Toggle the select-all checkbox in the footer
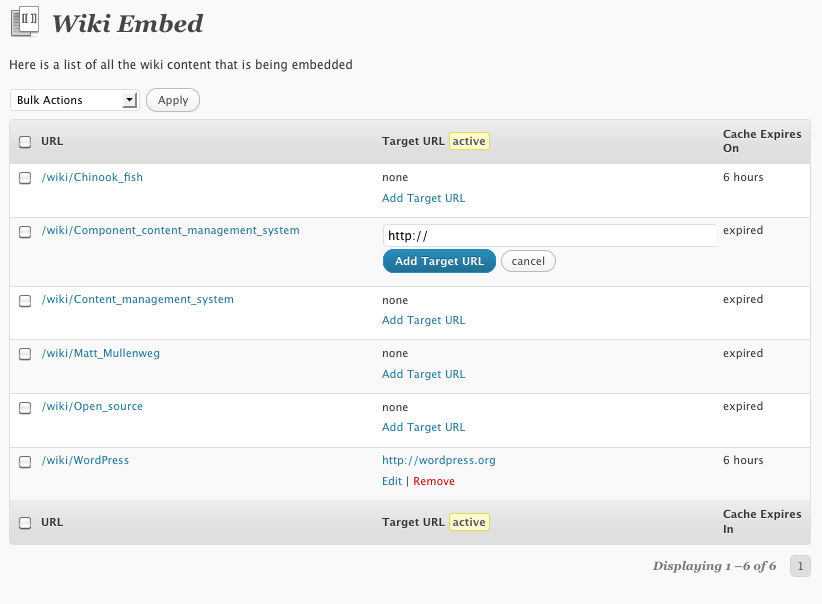 pos(25,522)
